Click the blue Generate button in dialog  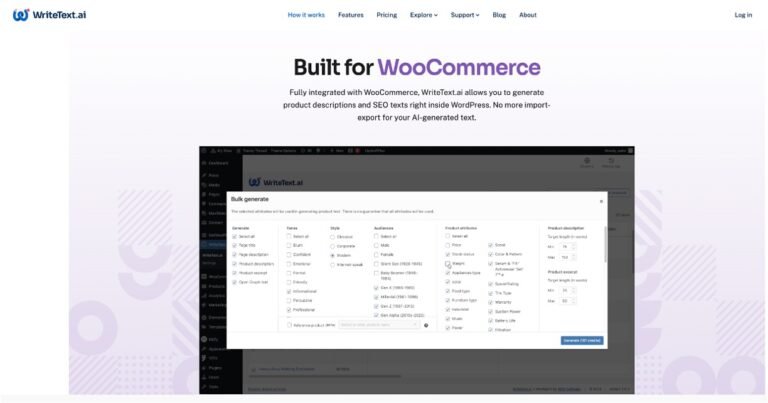[x=582, y=340]
